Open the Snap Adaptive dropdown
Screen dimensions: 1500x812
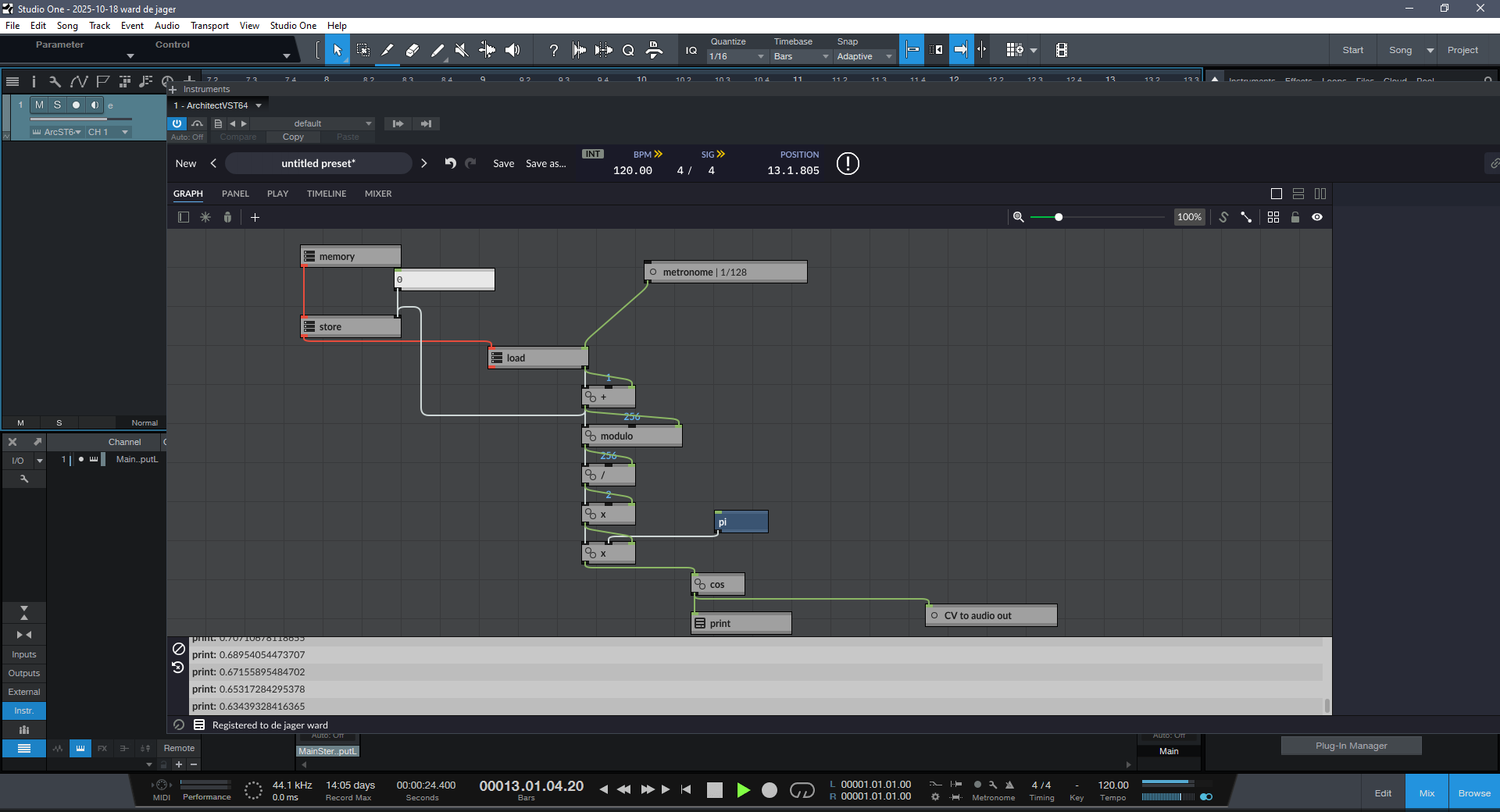coord(864,56)
